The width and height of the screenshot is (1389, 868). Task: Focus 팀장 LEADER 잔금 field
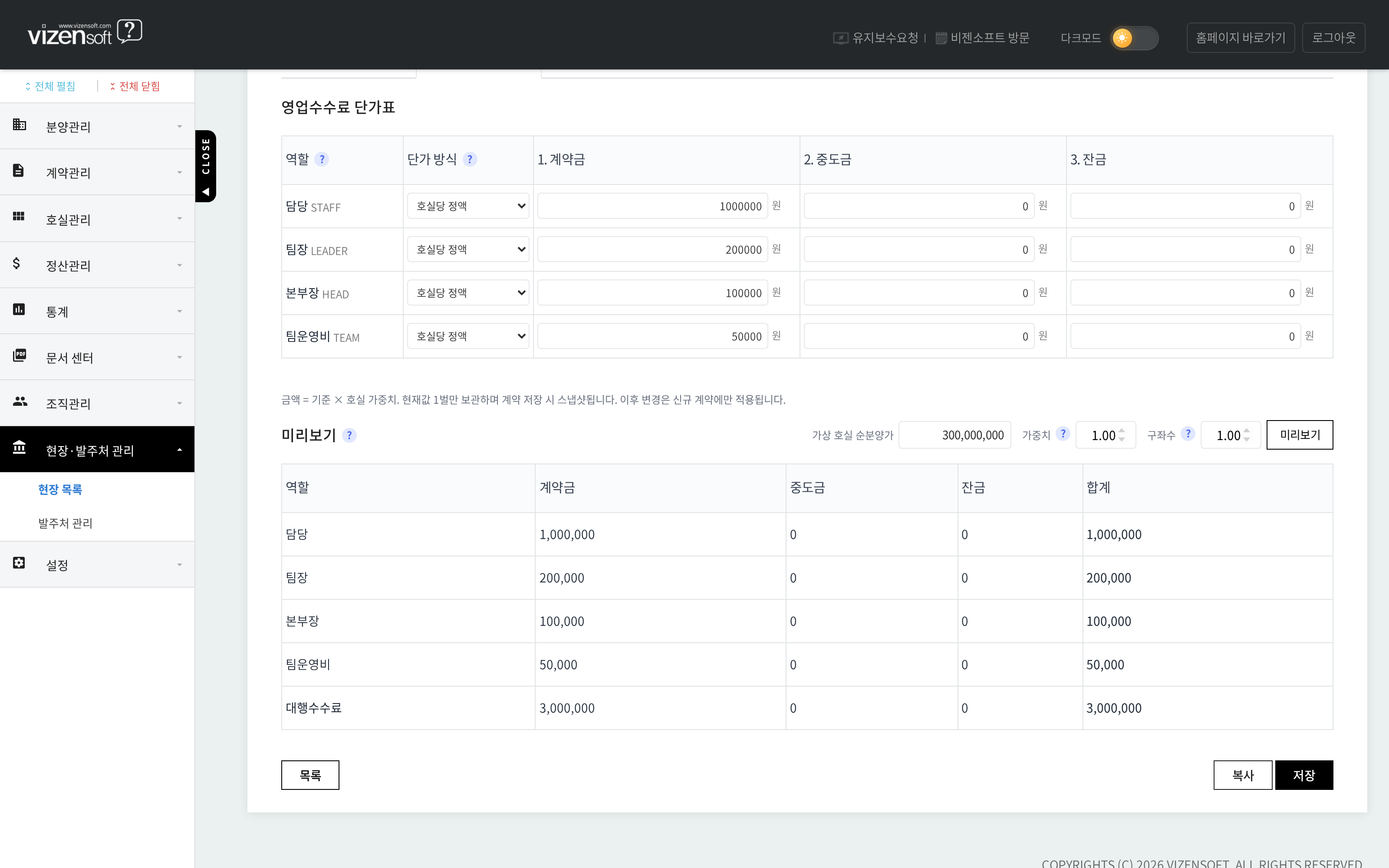point(1185,249)
